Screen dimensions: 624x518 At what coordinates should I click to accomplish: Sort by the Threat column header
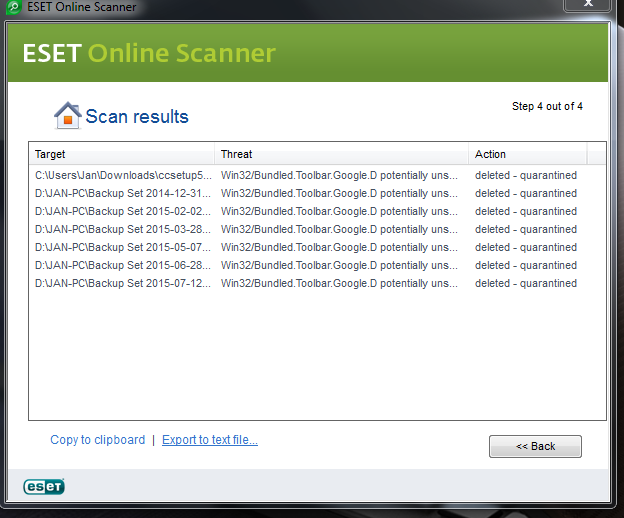tap(341, 154)
